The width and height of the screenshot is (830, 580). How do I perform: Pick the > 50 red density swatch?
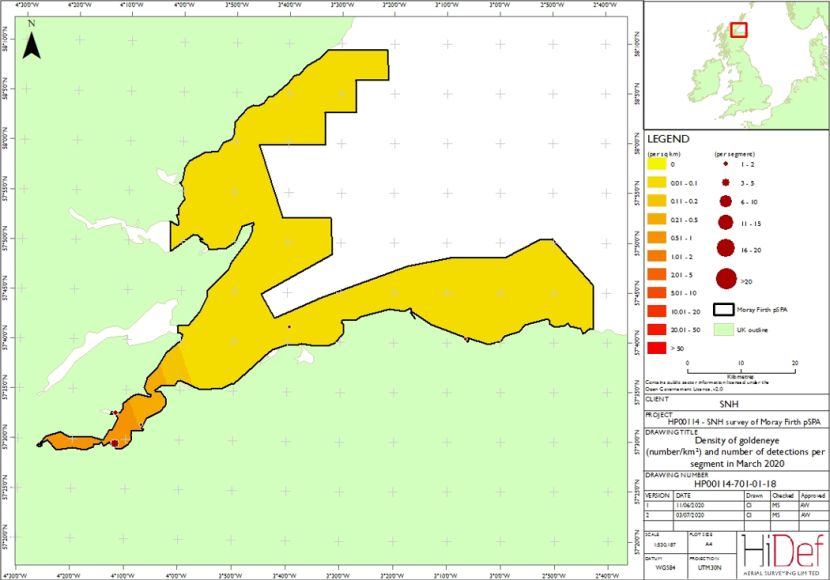pos(656,348)
